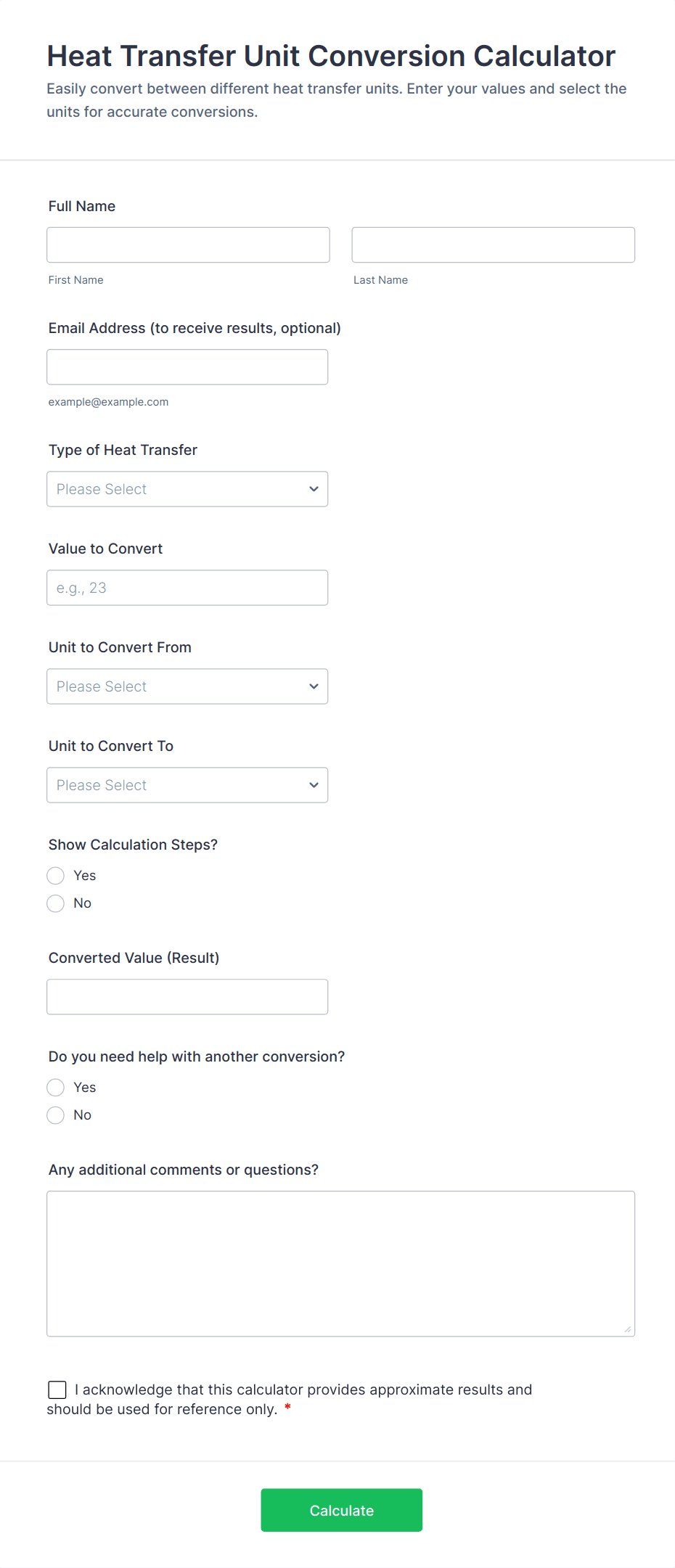Click the Last Name input field
This screenshot has width=675, height=1568.
[493, 245]
